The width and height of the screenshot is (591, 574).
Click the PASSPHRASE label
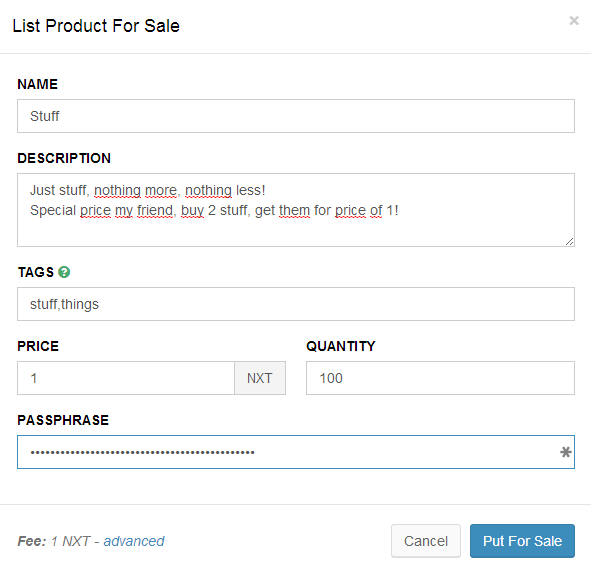pyautogui.click(x=63, y=420)
